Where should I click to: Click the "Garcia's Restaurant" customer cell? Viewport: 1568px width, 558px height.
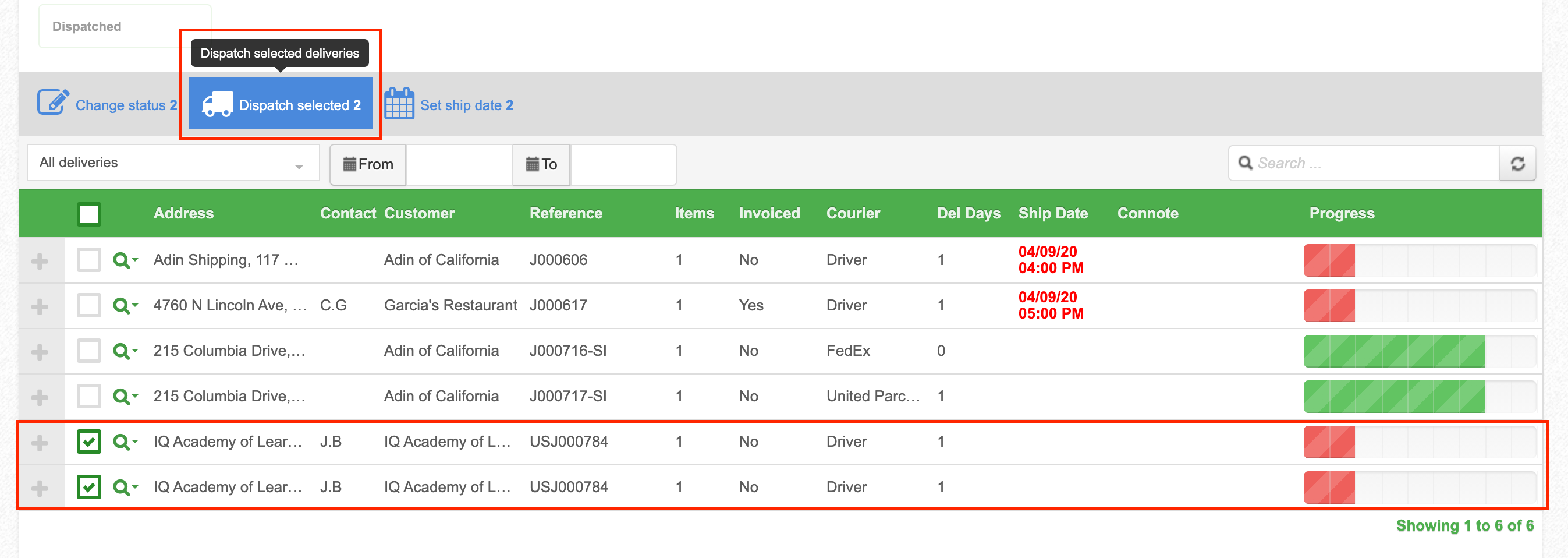coord(450,305)
